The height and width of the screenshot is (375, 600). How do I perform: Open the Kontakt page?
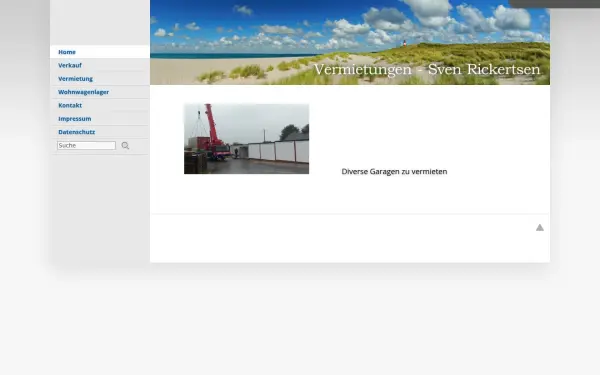click(x=99, y=105)
